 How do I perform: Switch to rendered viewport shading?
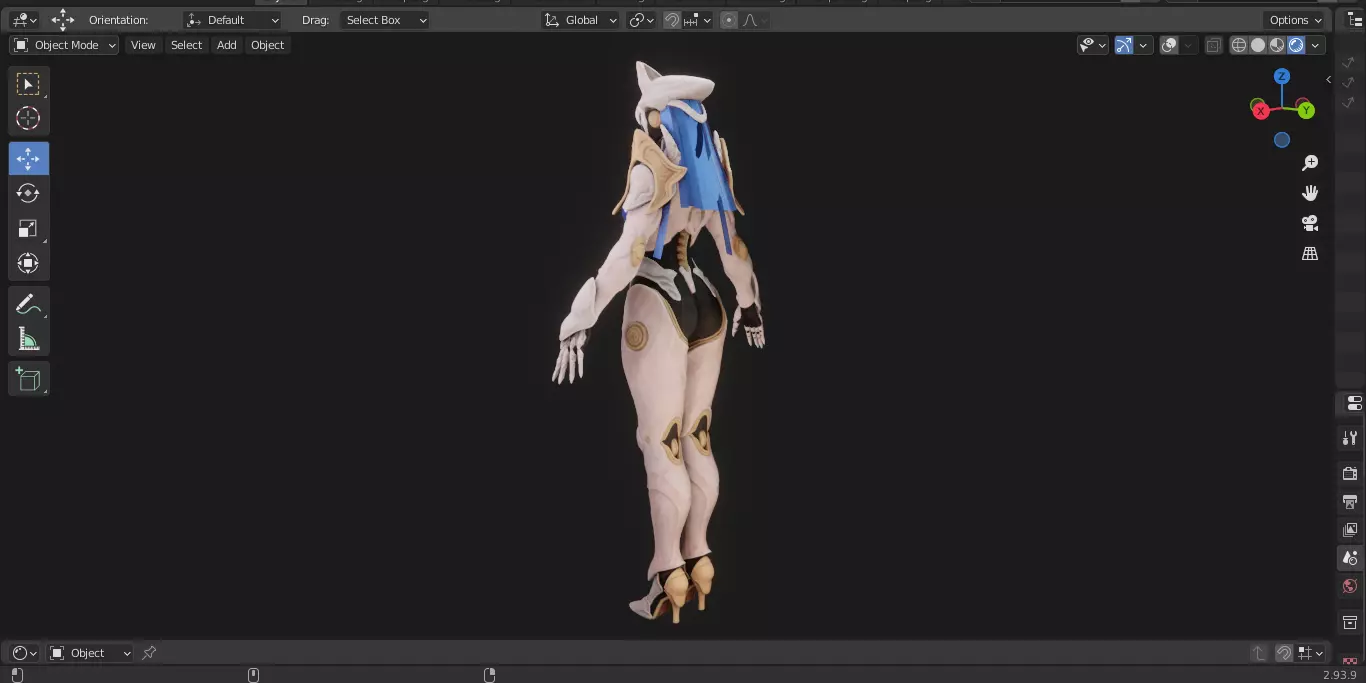[1296, 45]
